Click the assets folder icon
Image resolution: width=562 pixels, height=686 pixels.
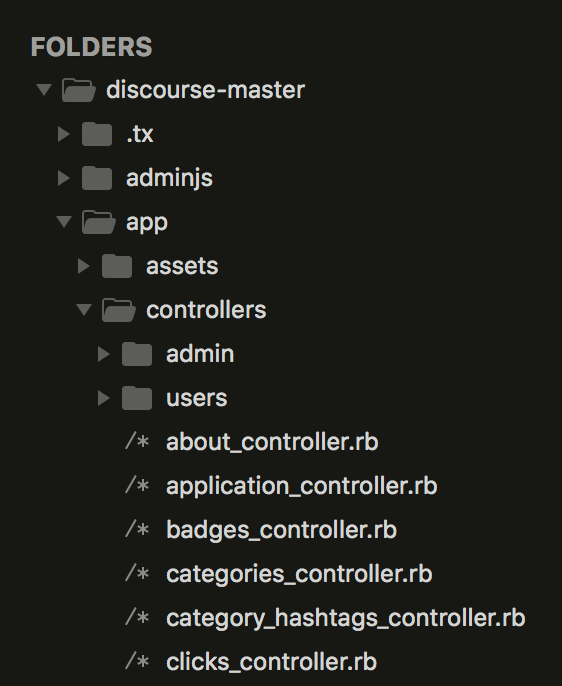click(117, 266)
